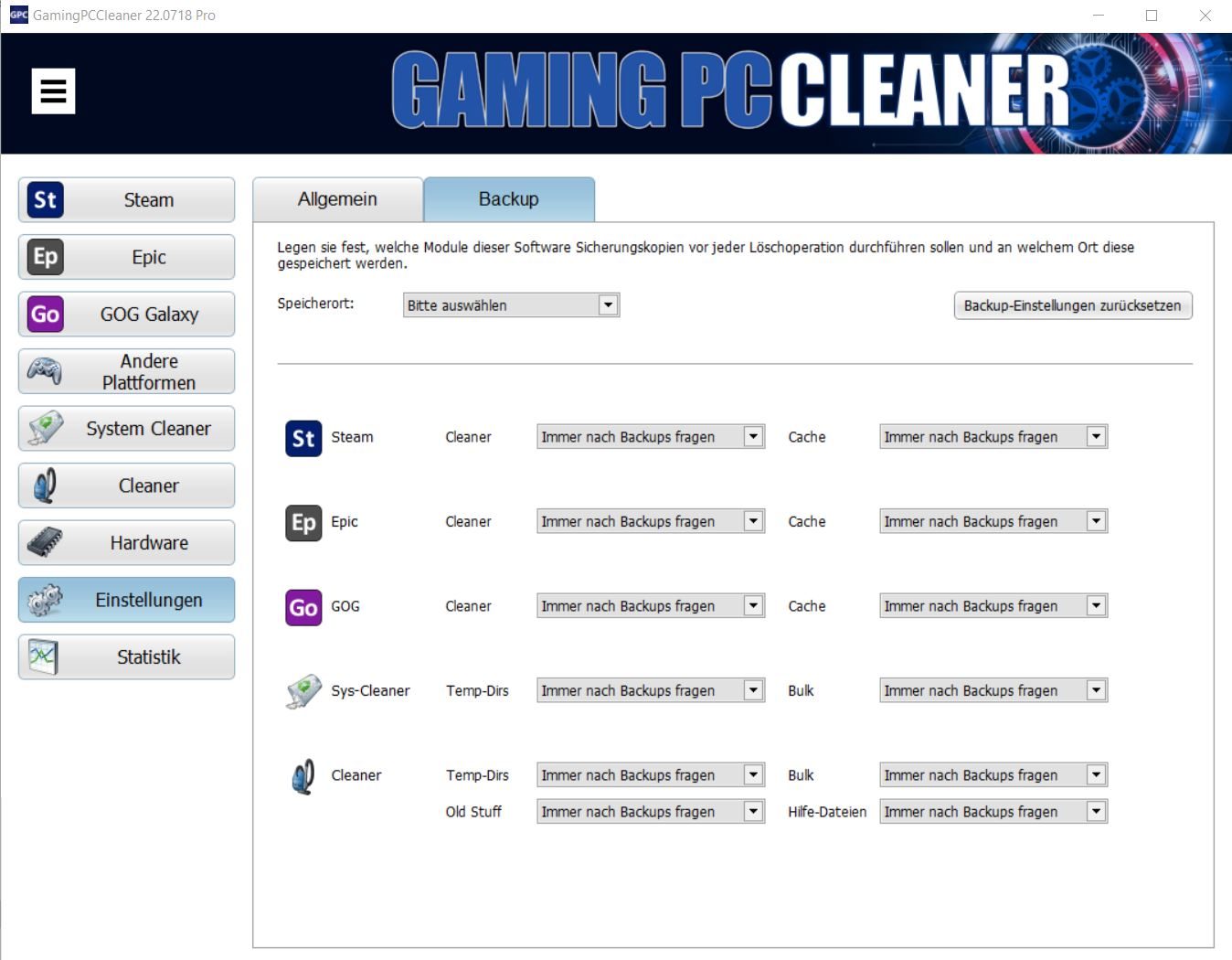This screenshot has width=1232, height=960.
Task: Click the System Cleaner sidebar icon
Action: click(x=45, y=428)
